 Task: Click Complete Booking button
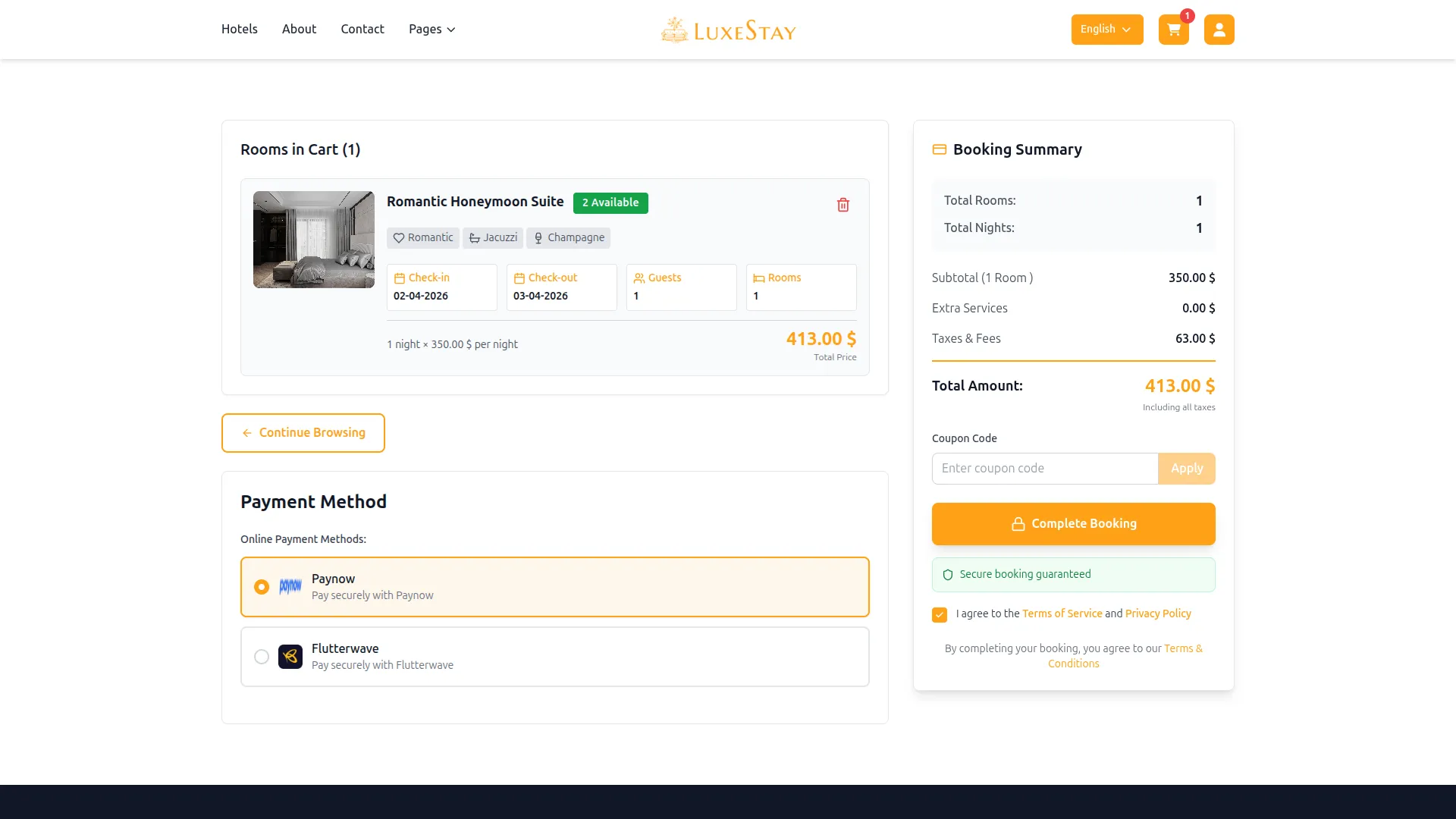1073,524
